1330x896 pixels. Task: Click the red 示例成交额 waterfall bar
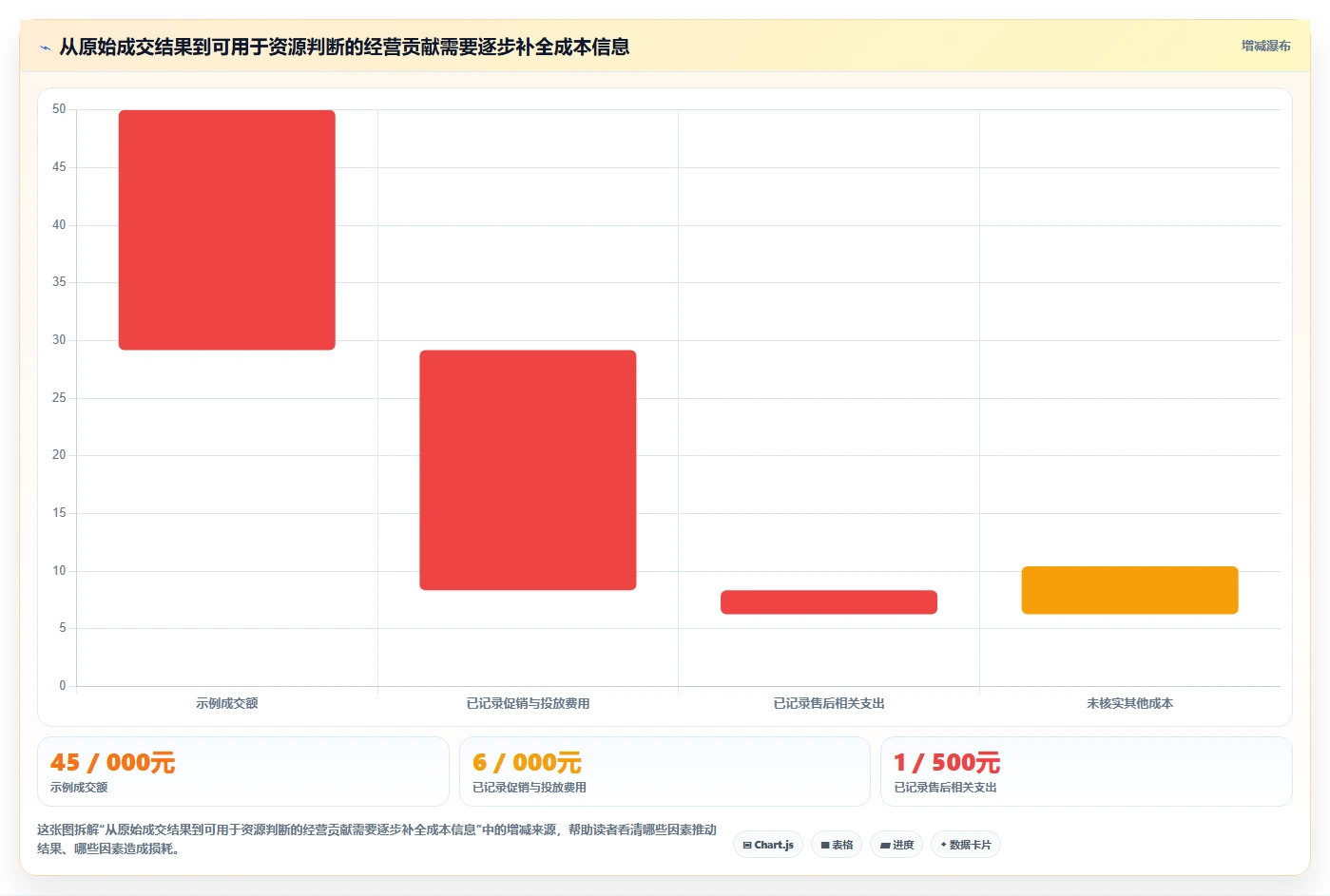tap(226, 230)
